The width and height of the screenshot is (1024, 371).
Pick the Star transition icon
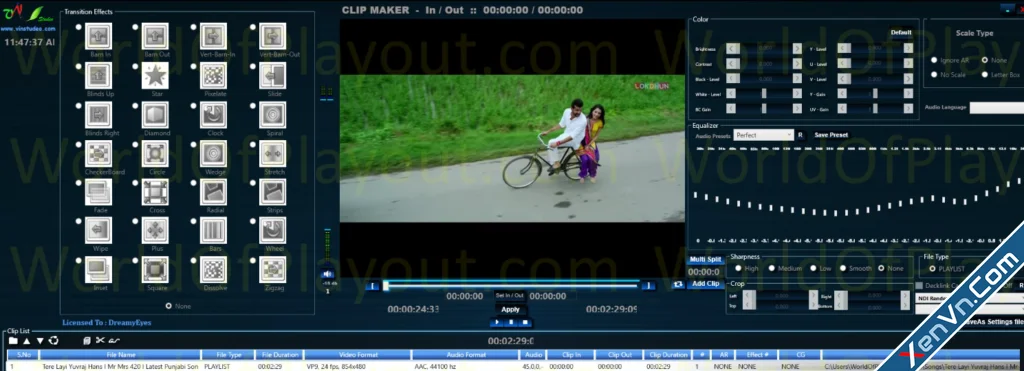click(155, 76)
